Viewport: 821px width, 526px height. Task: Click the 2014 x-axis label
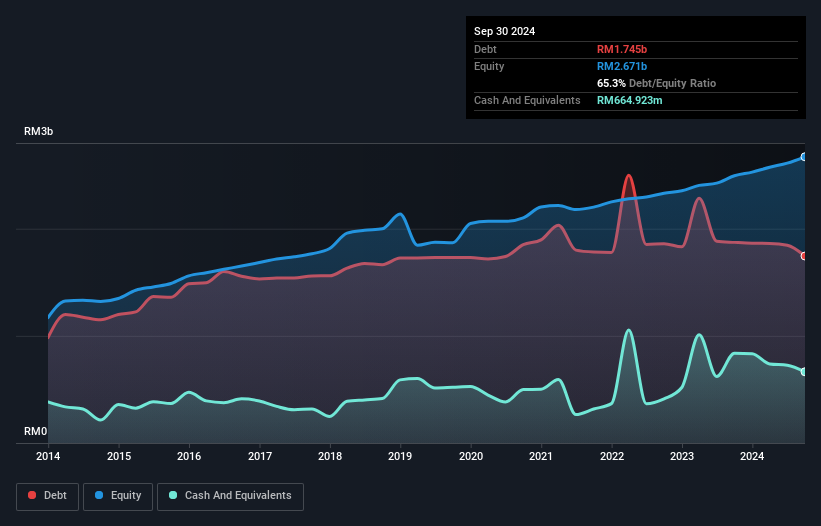point(48,456)
